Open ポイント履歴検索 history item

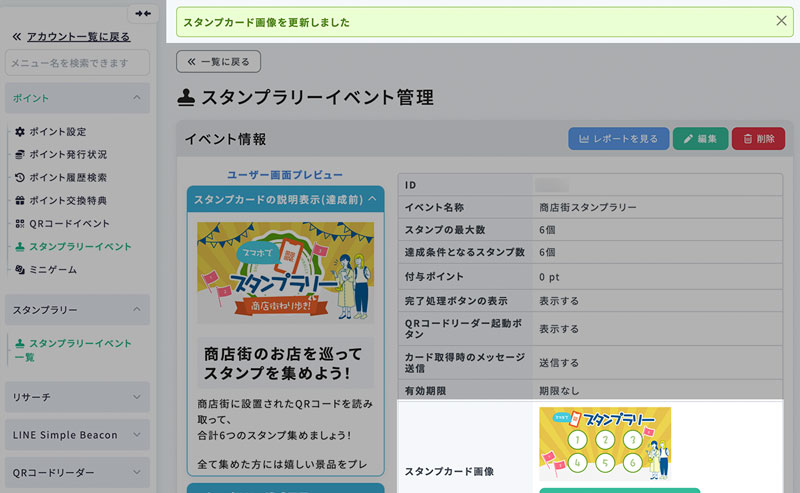coord(67,178)
